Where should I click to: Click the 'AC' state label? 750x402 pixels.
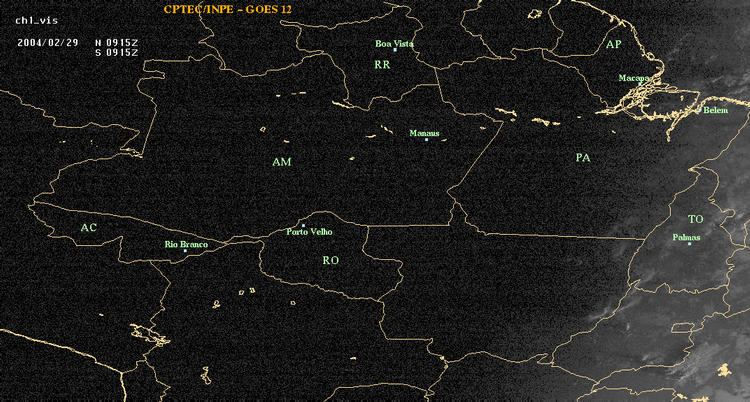(x=88, y=228)
